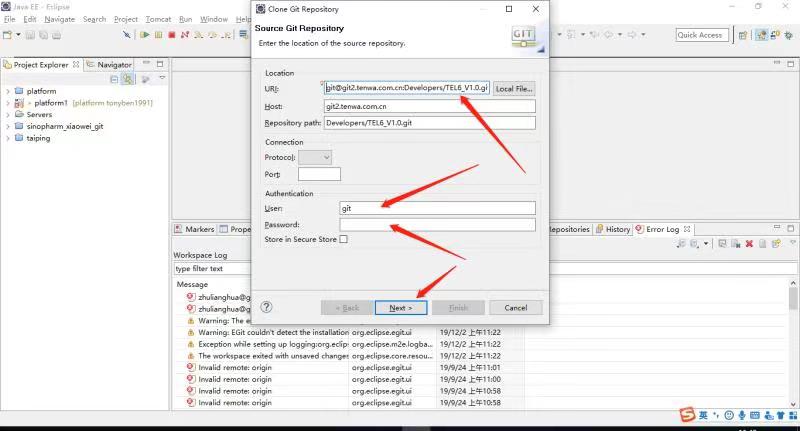This screenshot has height=431, width=800.
Task: Click the Next > button
Action: tap(401, 308)
